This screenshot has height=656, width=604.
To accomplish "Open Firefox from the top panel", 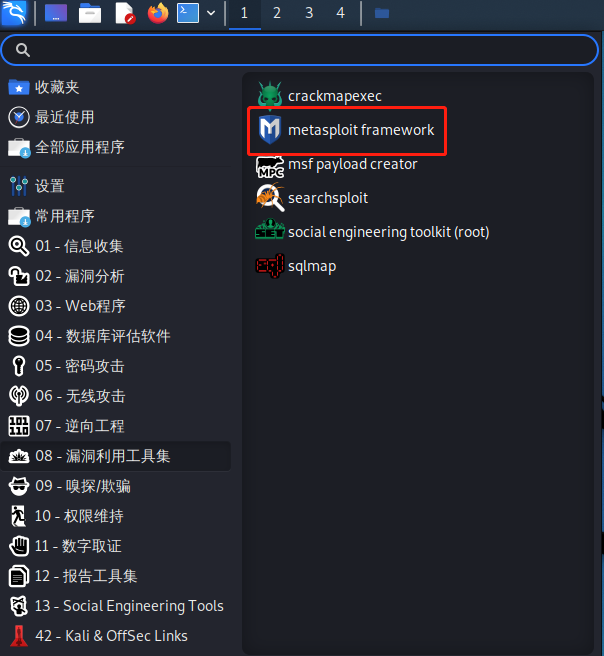I will pos(158,13).
